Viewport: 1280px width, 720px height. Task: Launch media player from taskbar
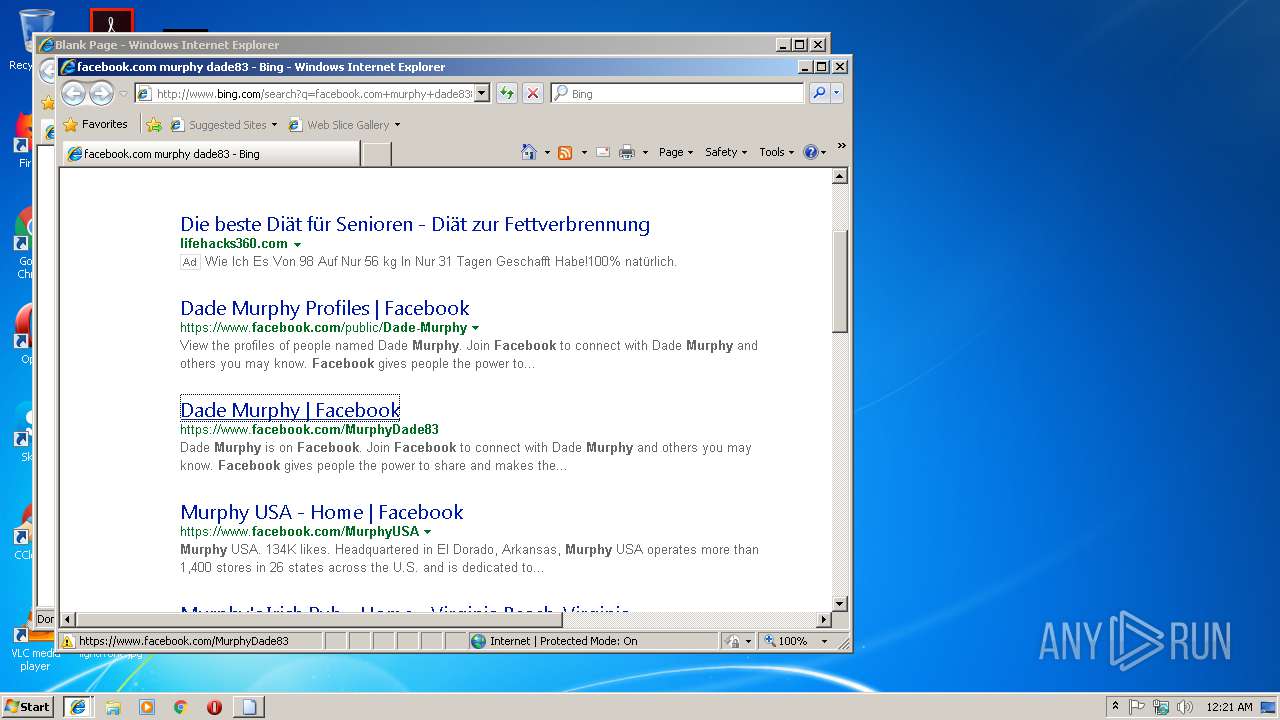(147, 707)
